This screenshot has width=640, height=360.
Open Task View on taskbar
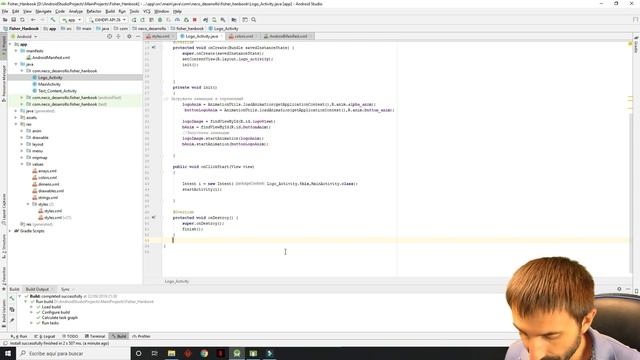pos(155,353)
